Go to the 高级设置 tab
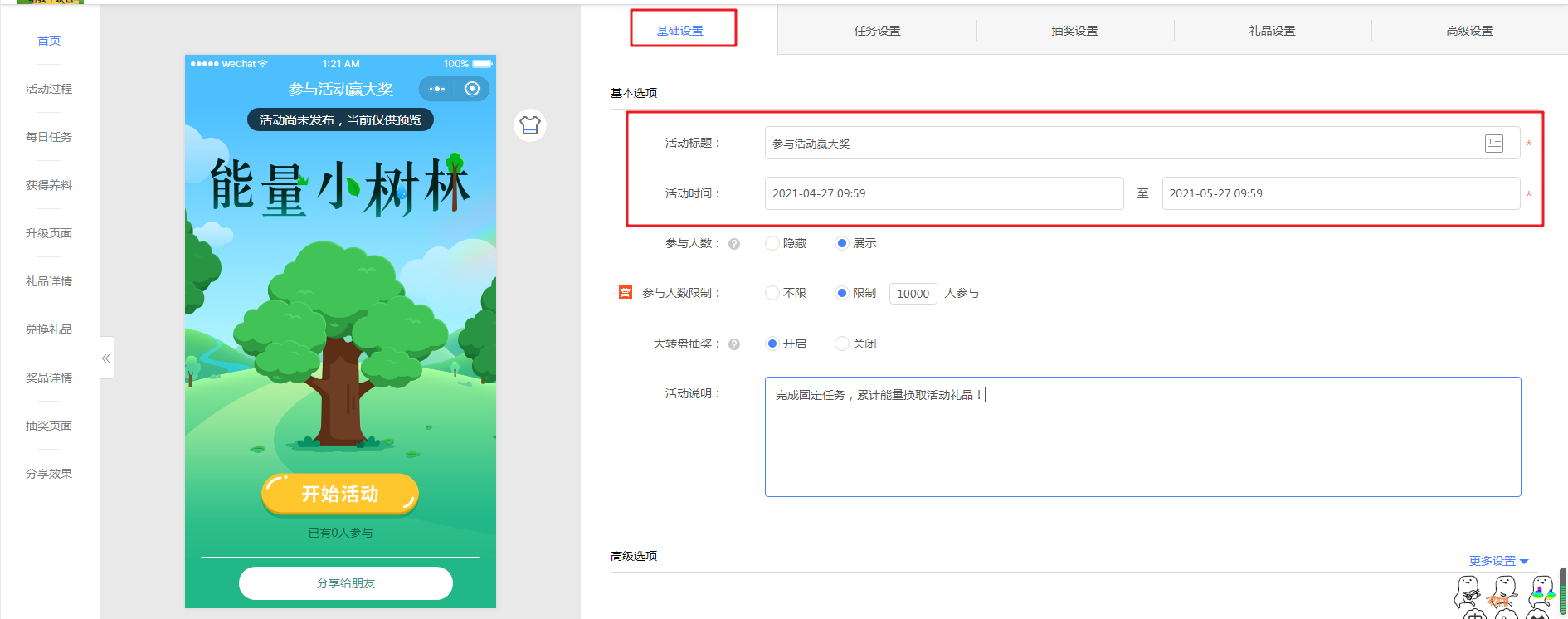 [1470, 31]
